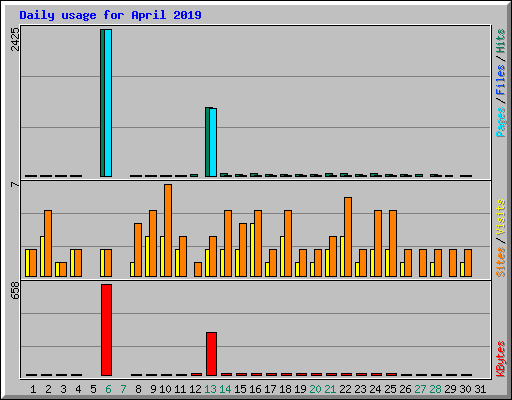Click the 658 KBytes chart axis value
This screenshot has width=512, height=400.
(15, 290)
